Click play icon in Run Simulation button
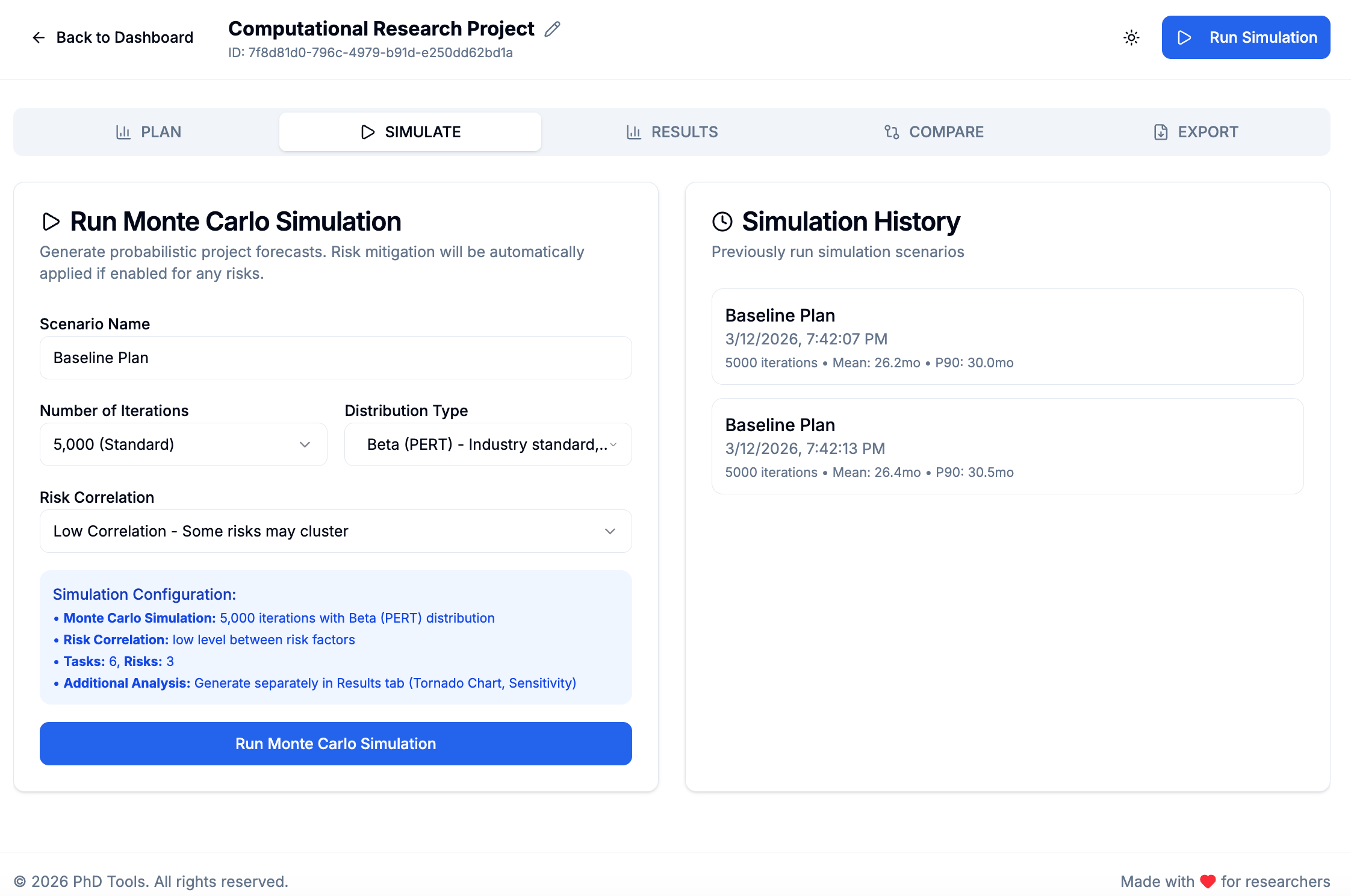1351x896 pixels. (x=1184, y=37)
